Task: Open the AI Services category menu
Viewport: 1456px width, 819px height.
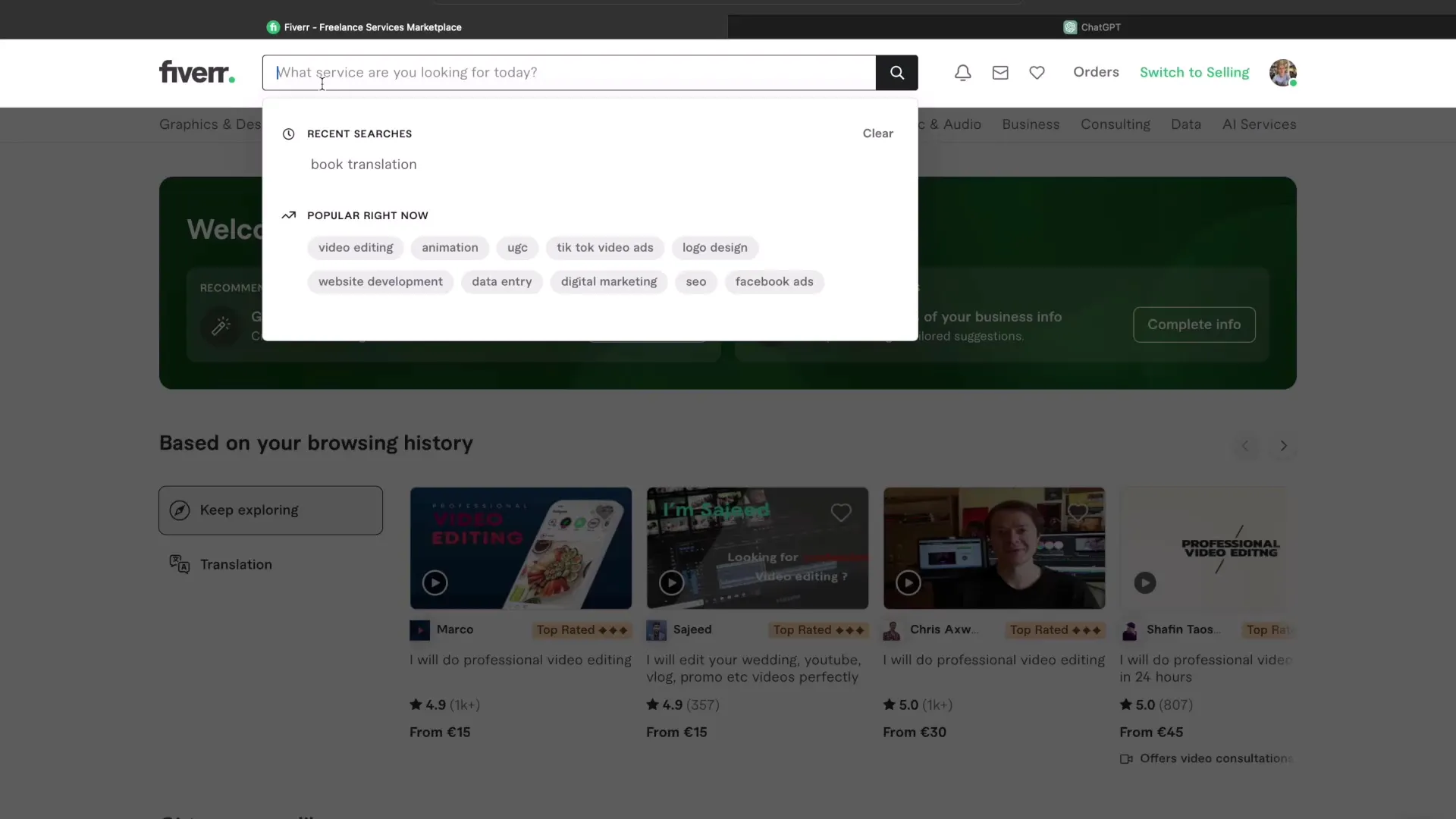Action: click(1259, 124)
